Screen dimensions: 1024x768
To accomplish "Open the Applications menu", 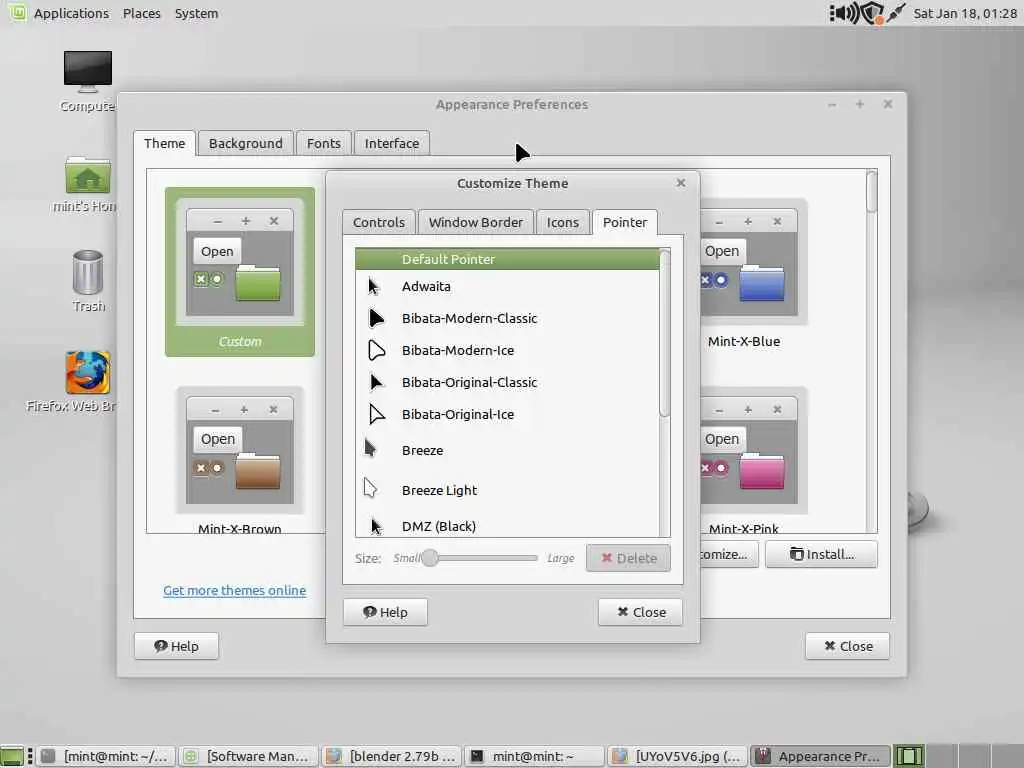I will click(71, 13).
